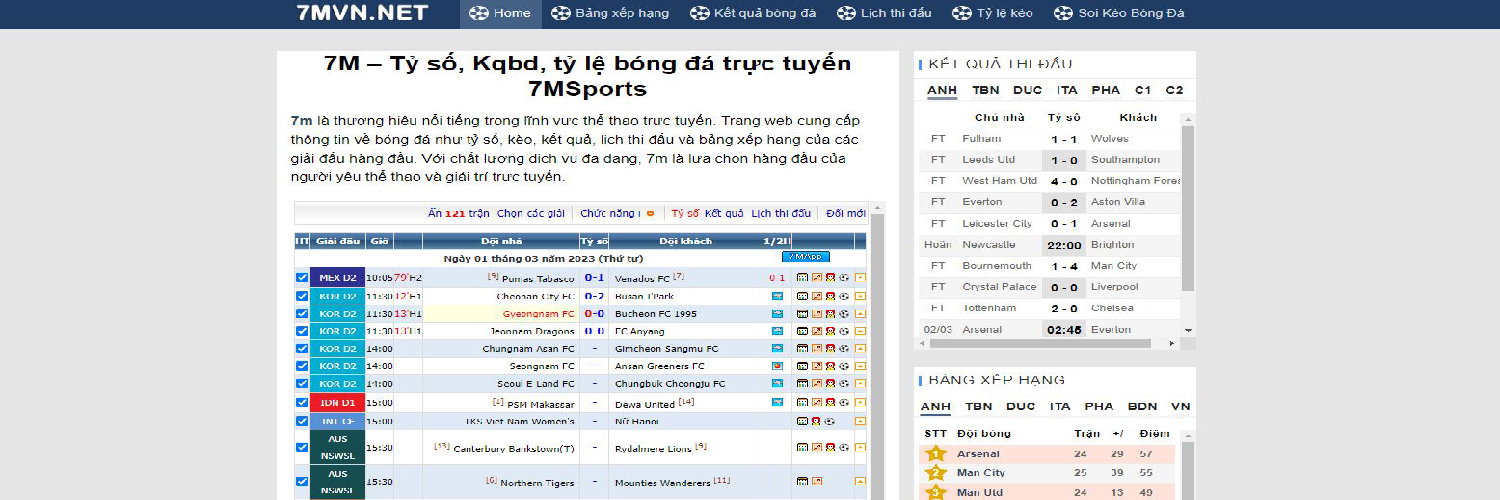This screenshot has height=500, width=1500.
Task: Open analysis chart icon for Chungnam Asan row
Action: 816,349
